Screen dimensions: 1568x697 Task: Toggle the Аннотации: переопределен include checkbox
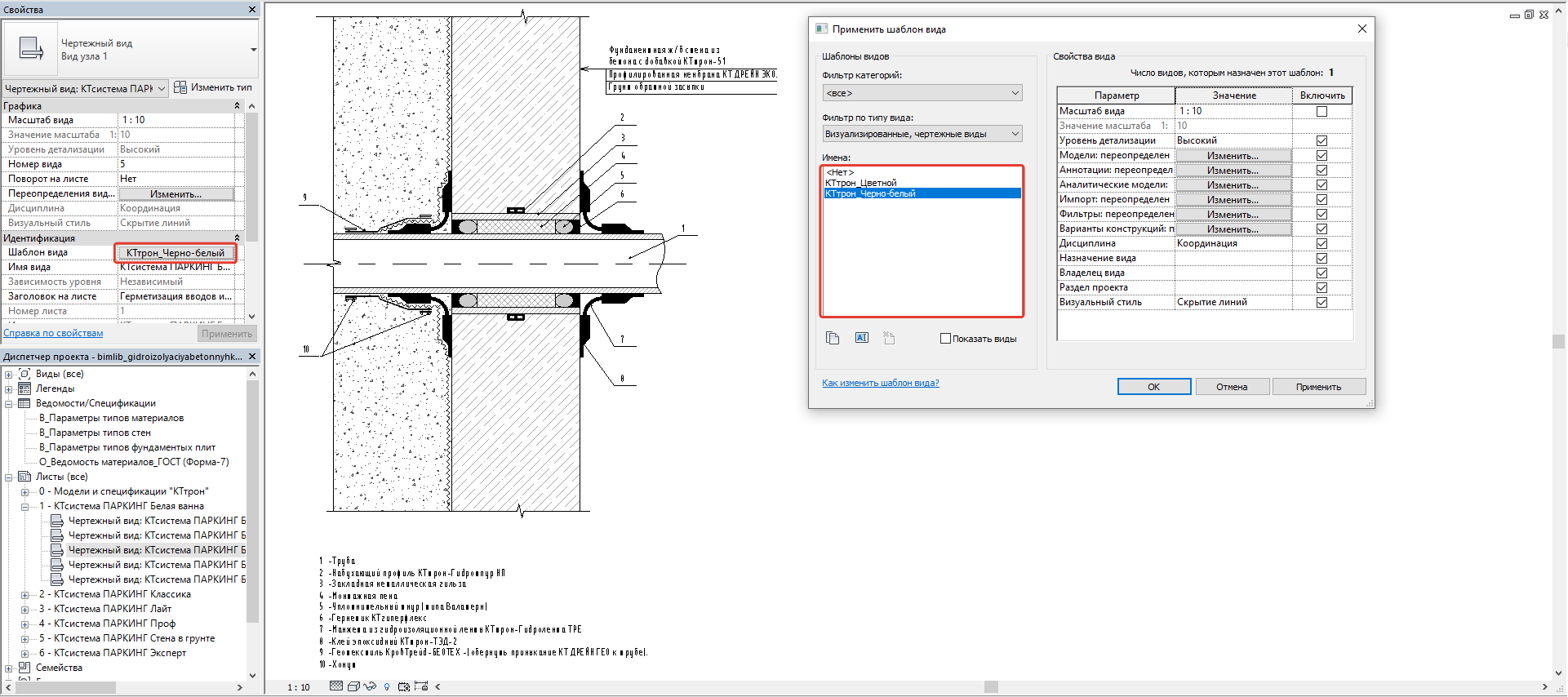[1321, 170]
